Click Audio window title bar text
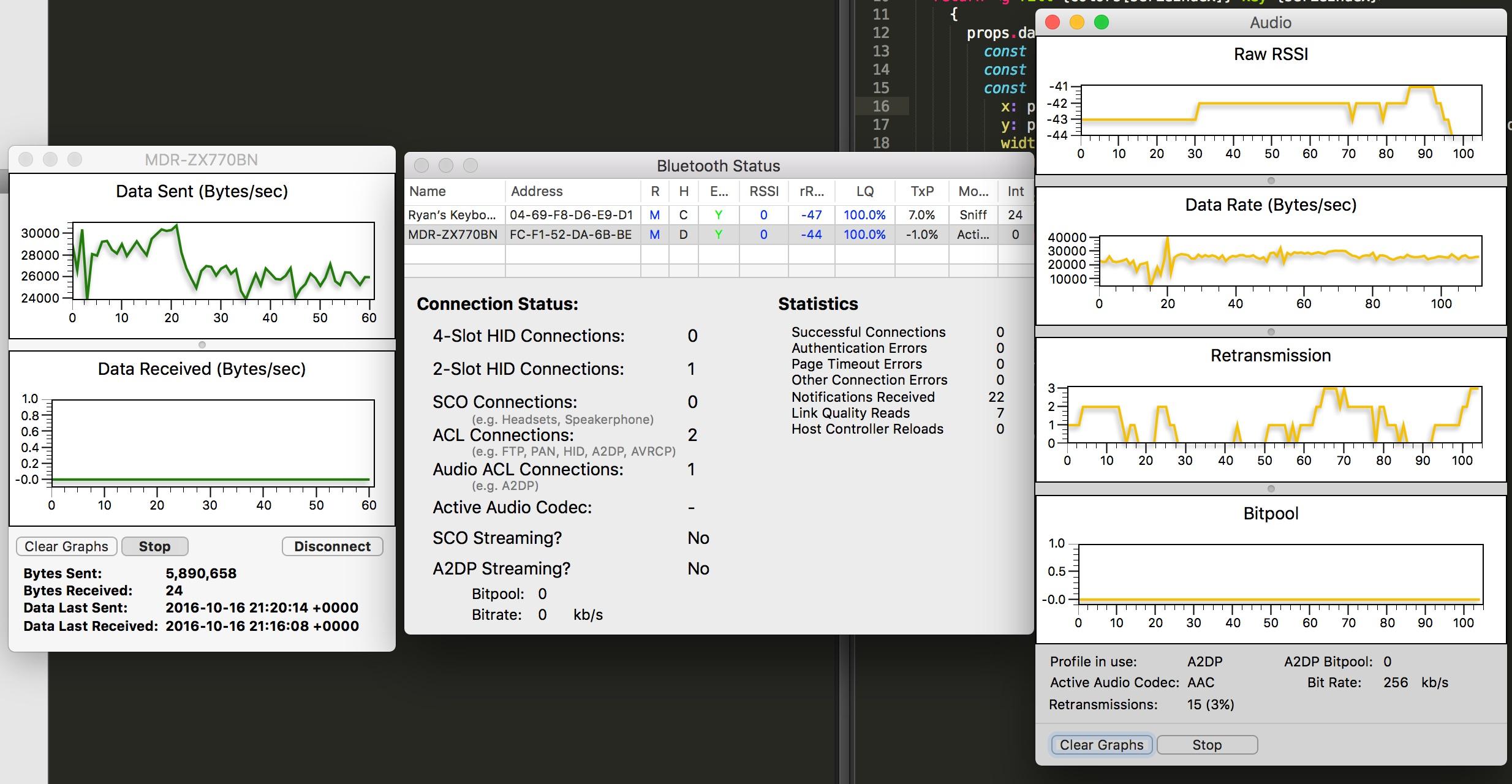Image resolution: width=1512 pixels, height=784 pixels. [x=1271, y=23]
